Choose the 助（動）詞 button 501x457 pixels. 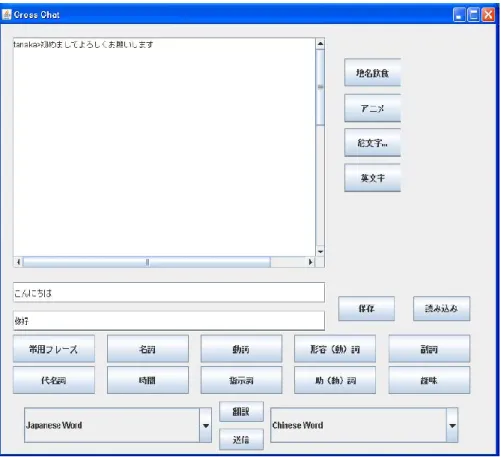pos(335,380)
